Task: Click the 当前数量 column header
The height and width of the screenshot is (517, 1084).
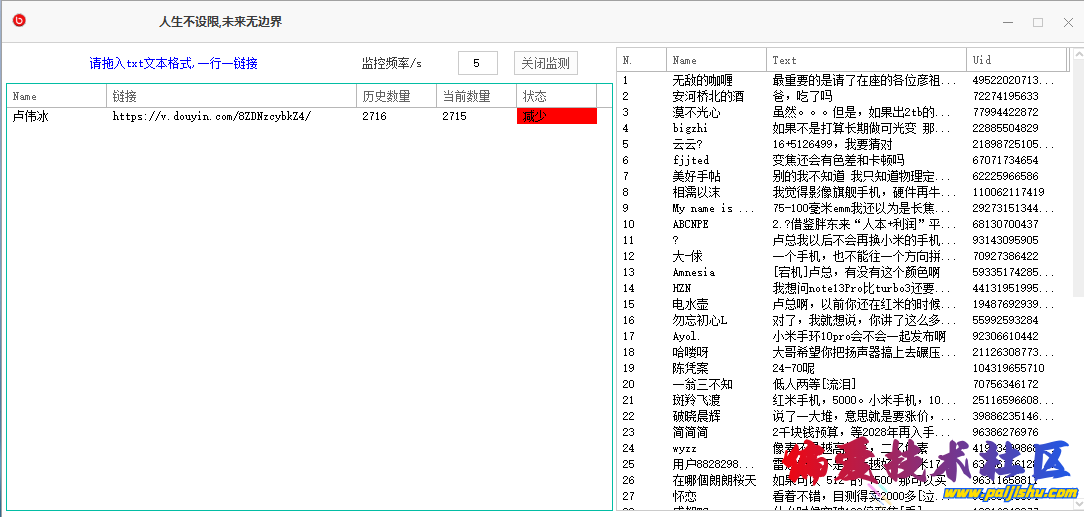Action: coord(476,96)
